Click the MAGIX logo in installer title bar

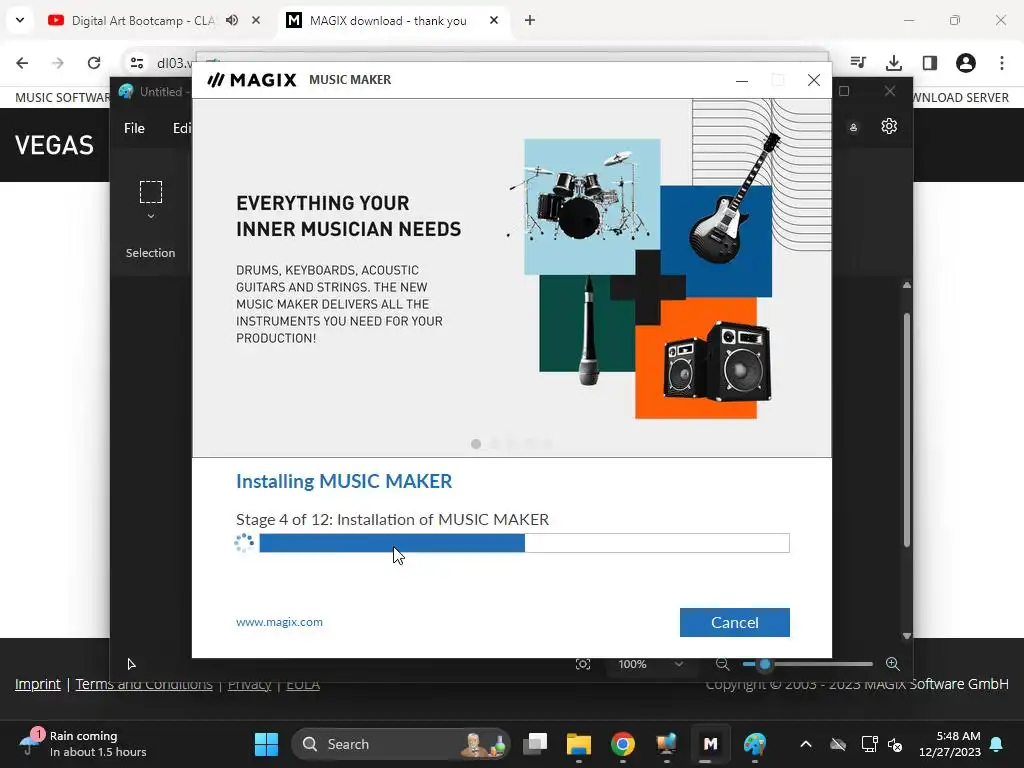point(252,80)
